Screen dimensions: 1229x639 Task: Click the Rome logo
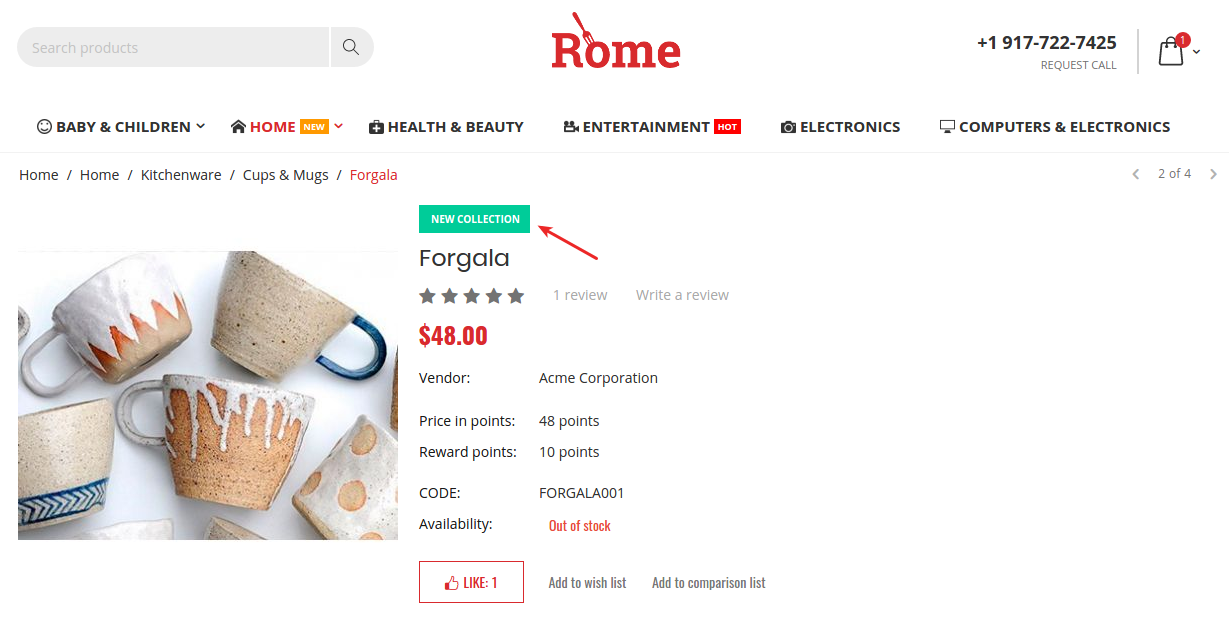(615, 41)
